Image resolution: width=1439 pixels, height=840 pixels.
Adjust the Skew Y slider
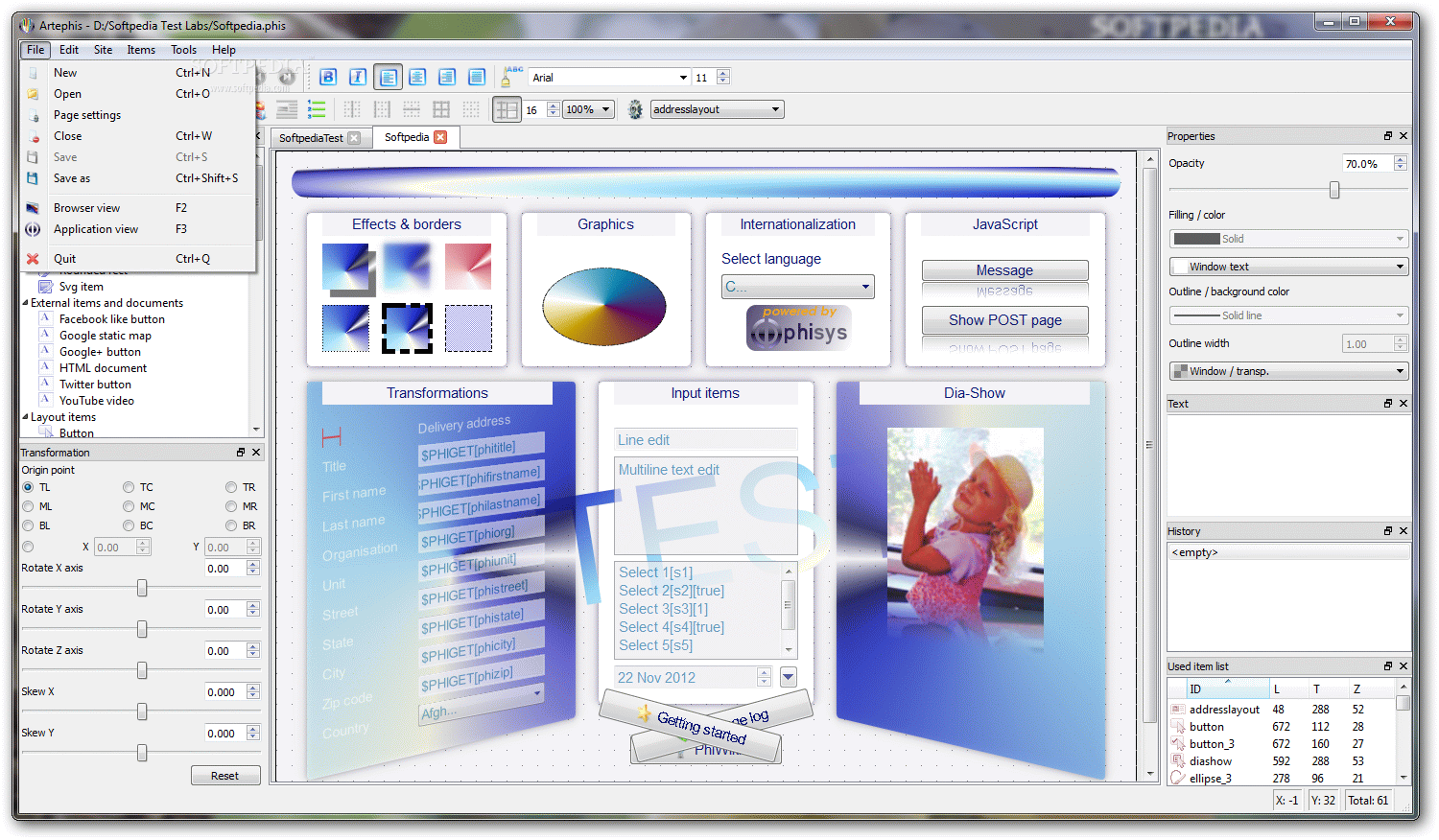click(x=142, y=753)
